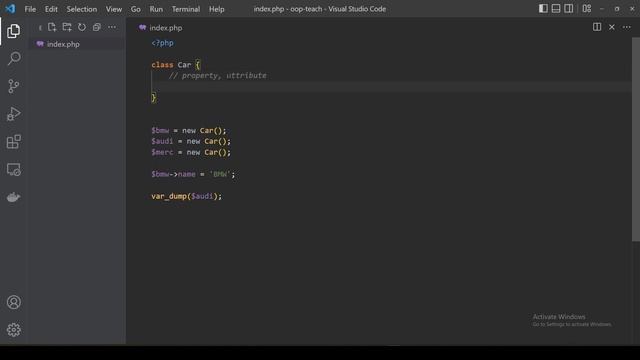640x360 pixels.
Task: Open the Source Control view
Action: (13, 86)
